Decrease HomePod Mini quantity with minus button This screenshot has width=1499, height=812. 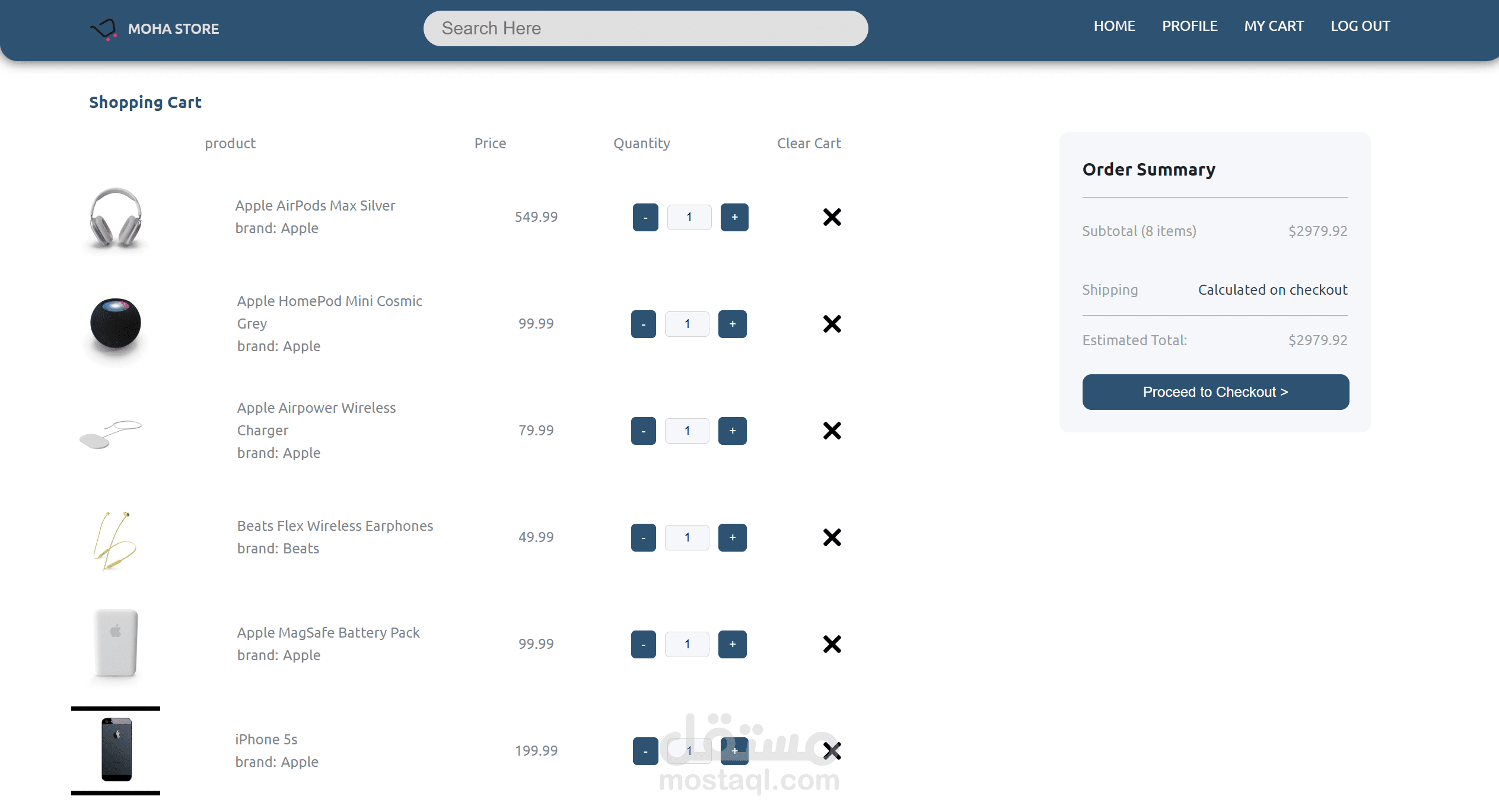coord(644,324)
